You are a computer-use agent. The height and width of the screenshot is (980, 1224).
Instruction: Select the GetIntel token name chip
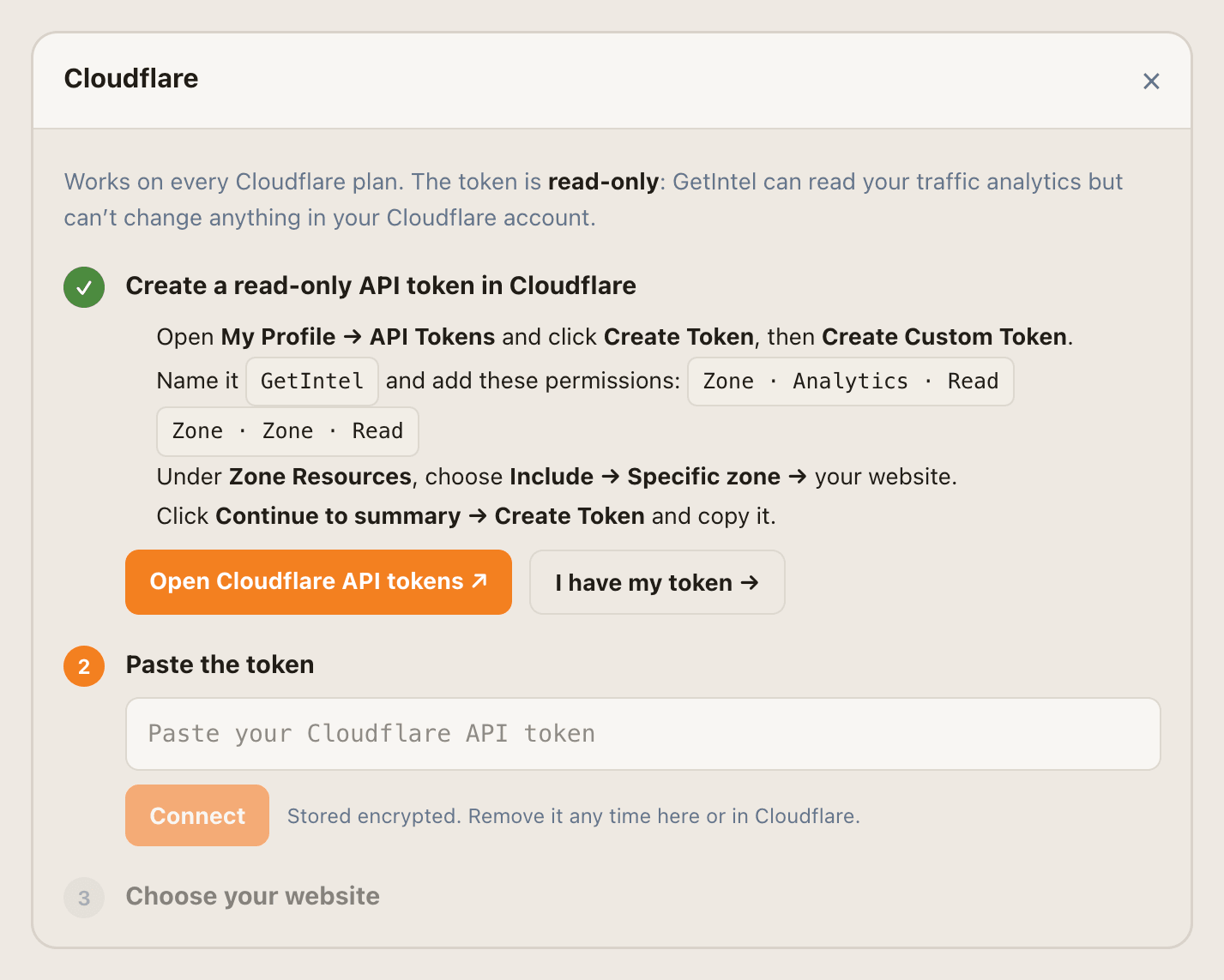pyautogui.click(x=312, y=382)
